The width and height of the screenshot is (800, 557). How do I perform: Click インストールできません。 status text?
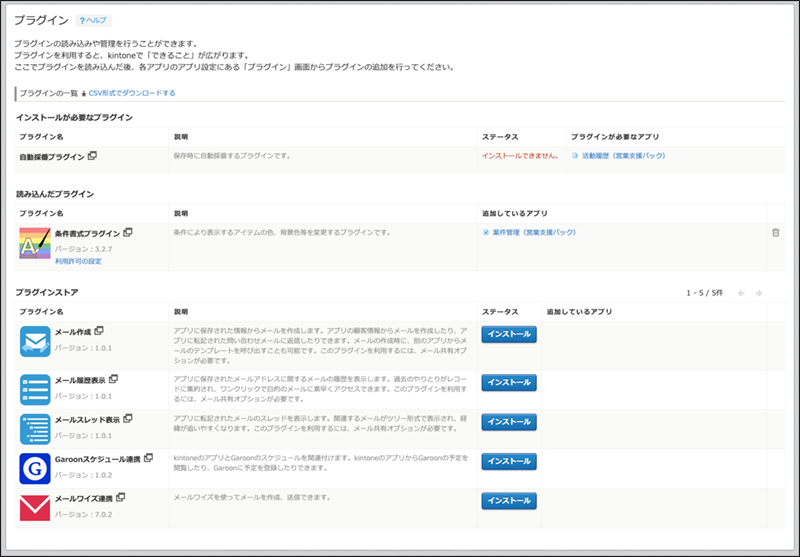click(520, 156)
